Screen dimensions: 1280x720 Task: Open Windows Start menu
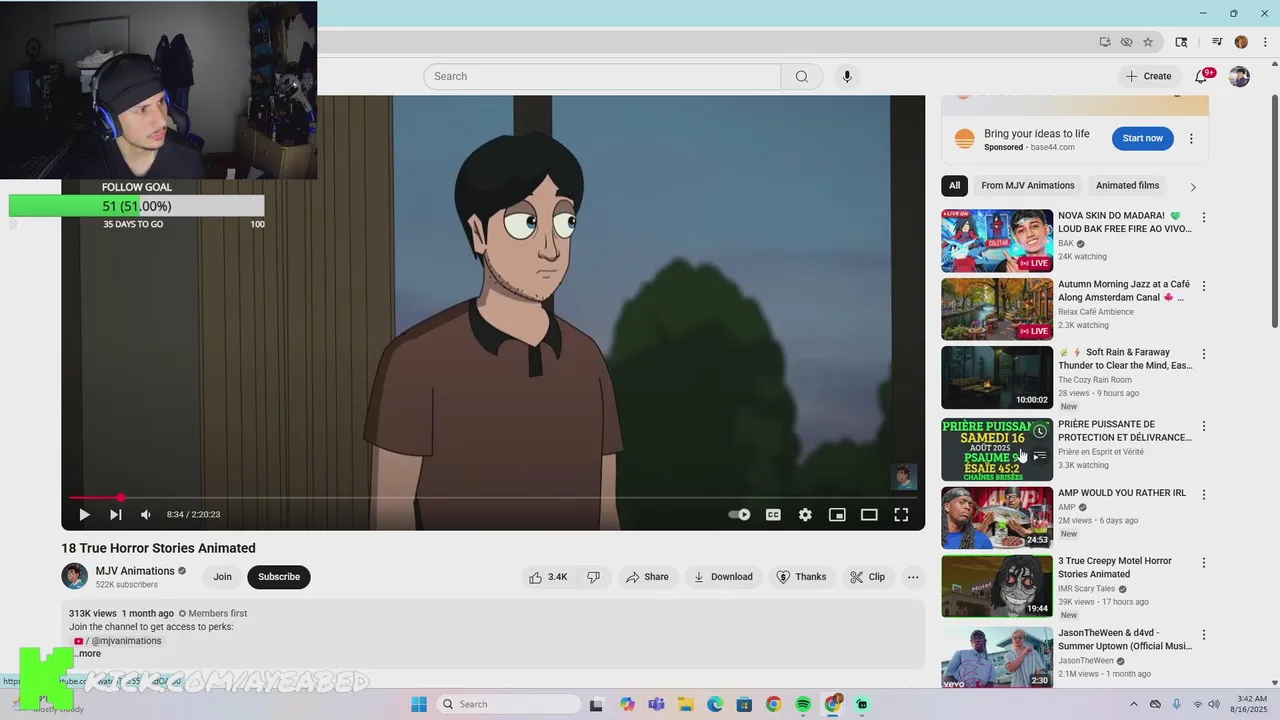tap(419, 704)
